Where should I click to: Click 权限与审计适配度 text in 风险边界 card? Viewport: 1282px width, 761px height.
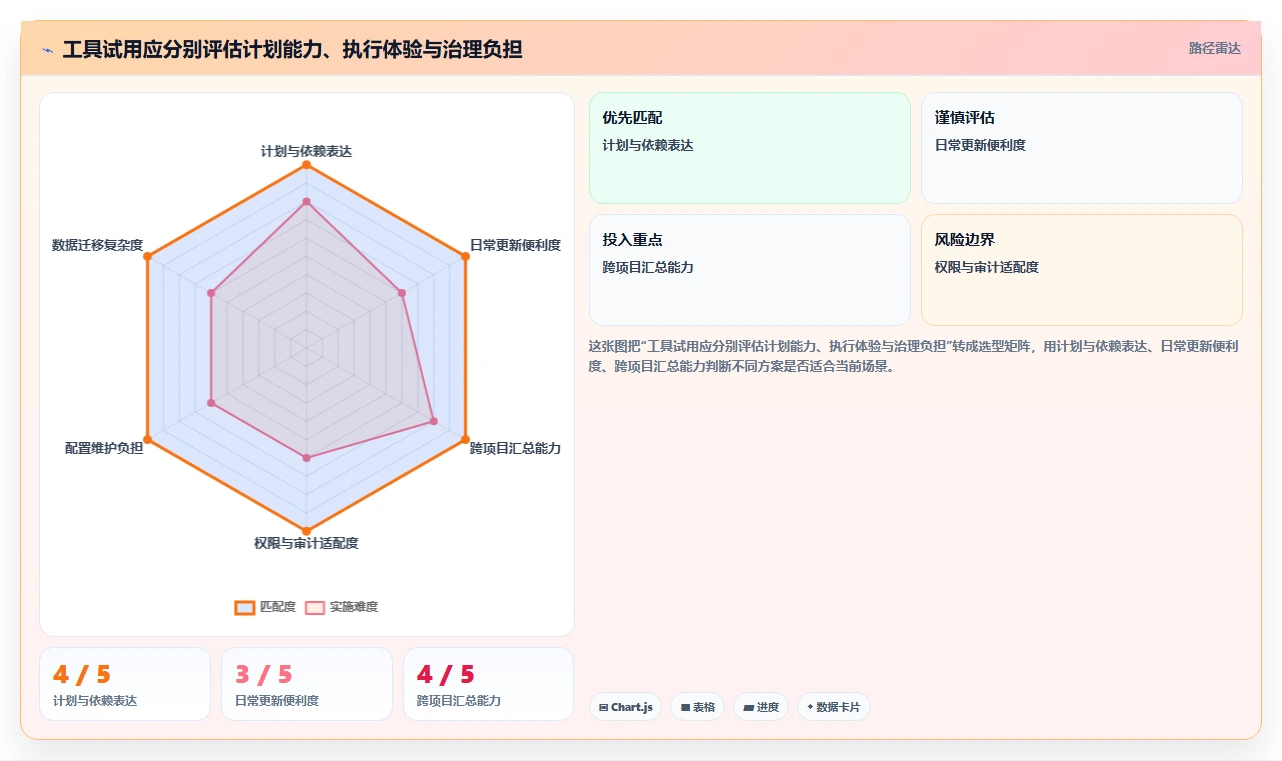tap(987, 267)
